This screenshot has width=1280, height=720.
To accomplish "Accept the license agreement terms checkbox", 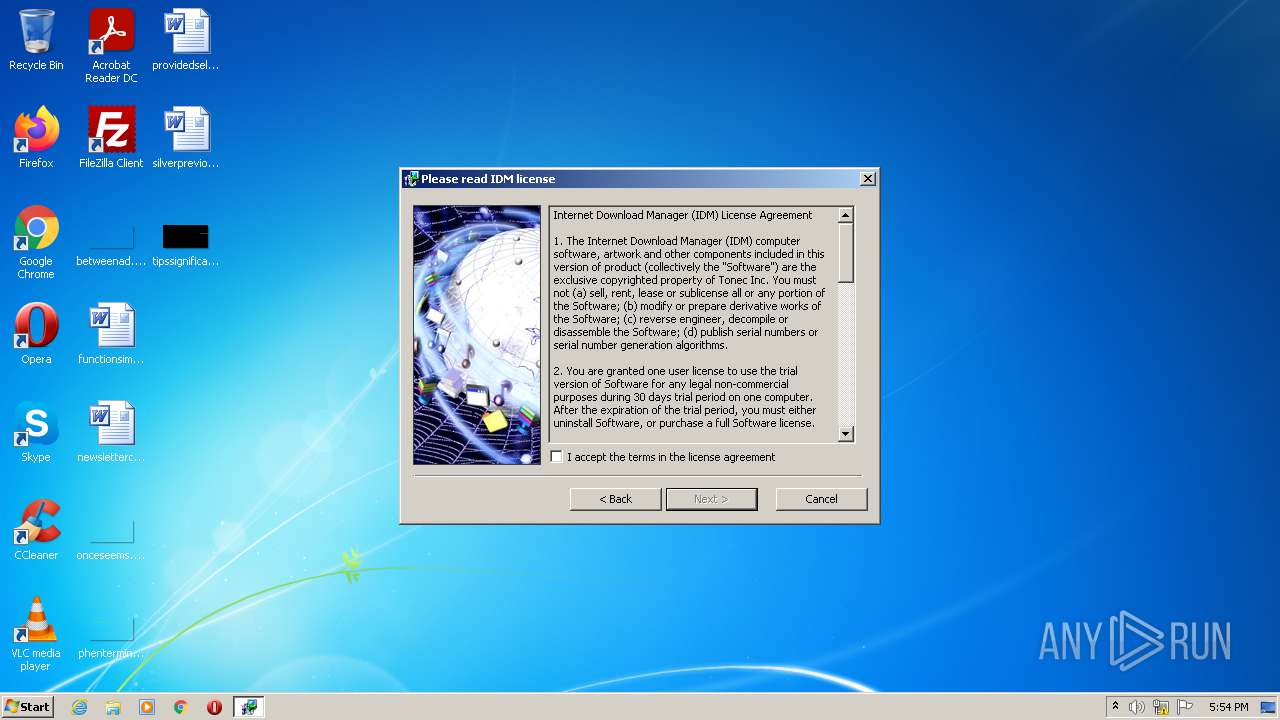I will (x=557, y=457).
